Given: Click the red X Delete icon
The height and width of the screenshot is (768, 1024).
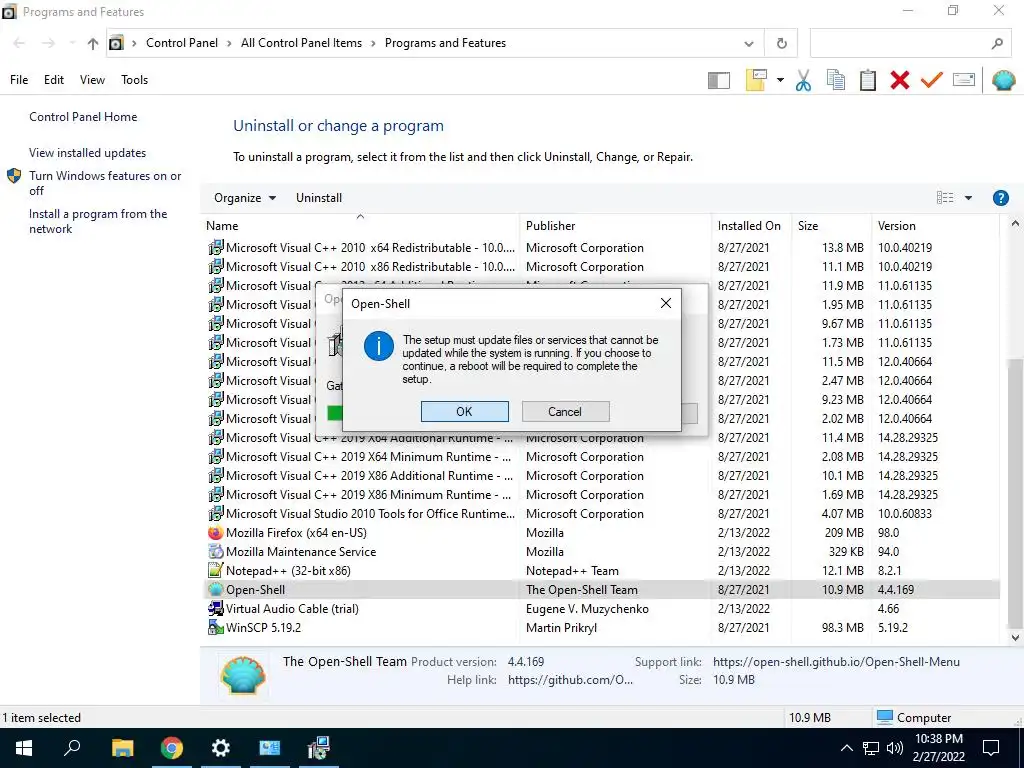Looking at the screenshot, I should pos(899,80).
